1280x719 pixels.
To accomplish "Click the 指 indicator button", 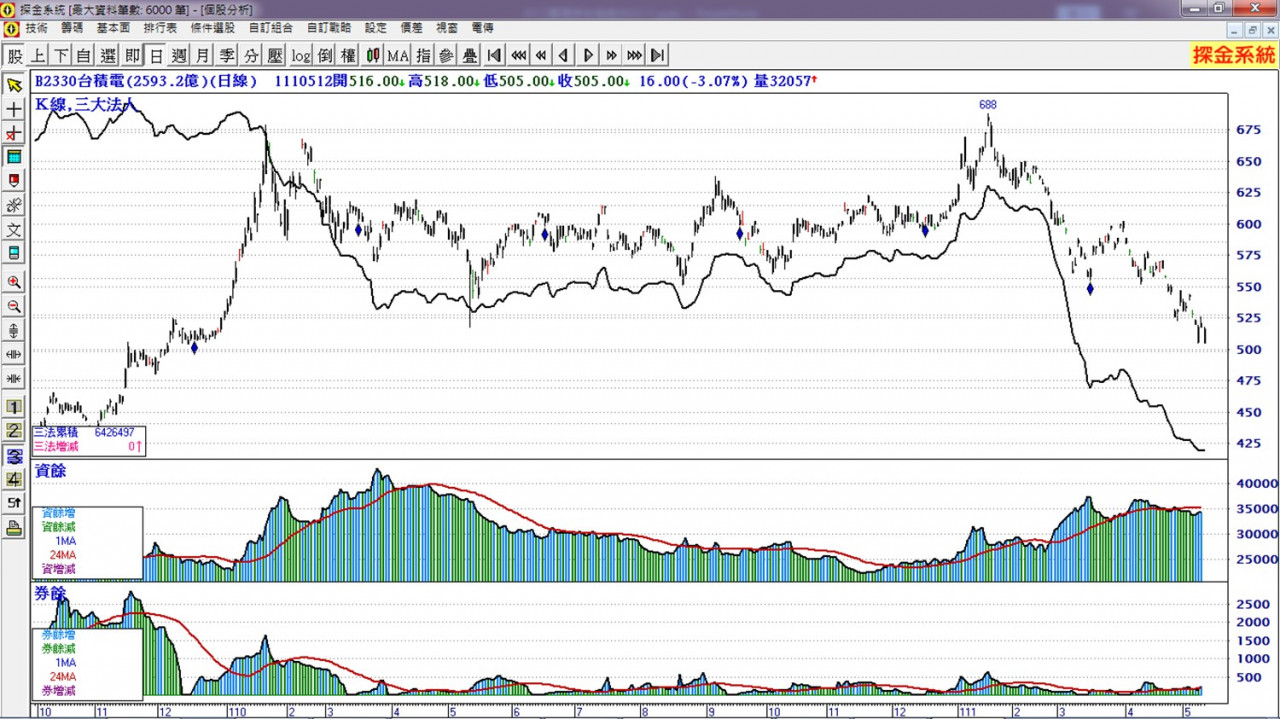I will pos(423,55).
